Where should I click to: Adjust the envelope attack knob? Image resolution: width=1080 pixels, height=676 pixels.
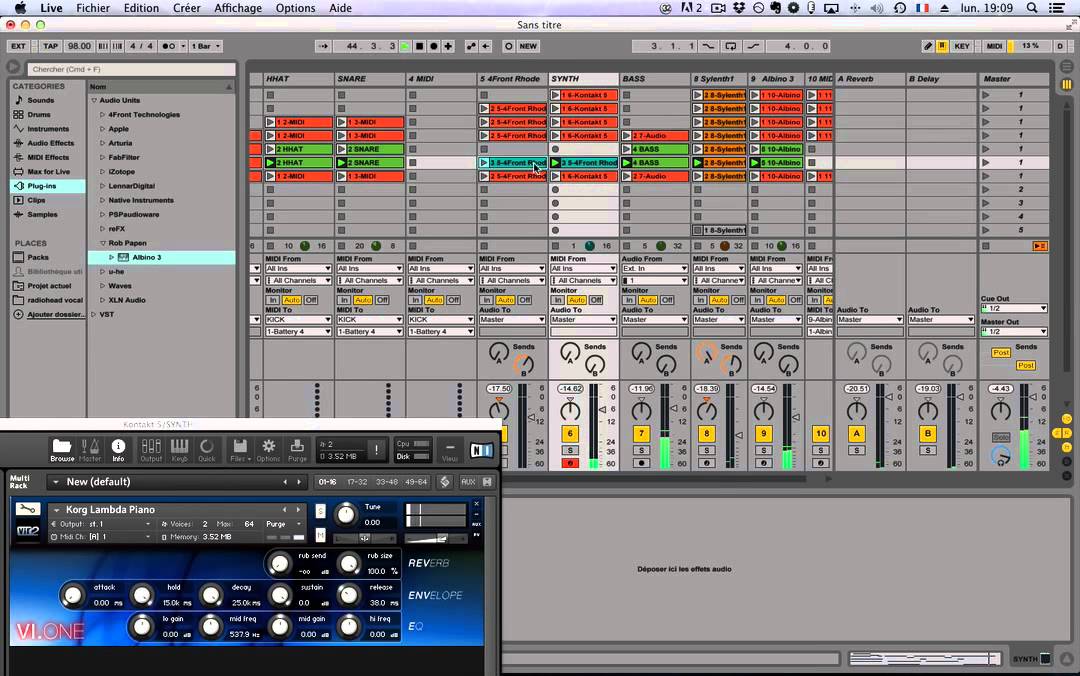(x=72, y=595)
